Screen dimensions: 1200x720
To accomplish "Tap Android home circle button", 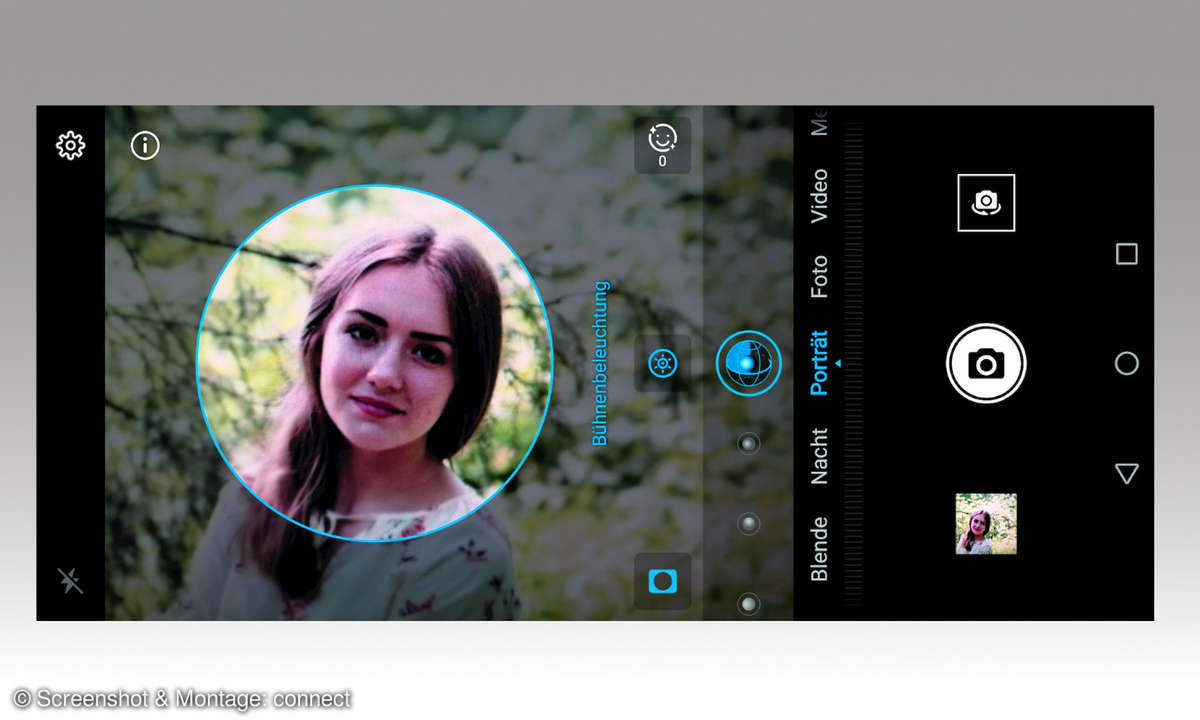I will (1127, 363).
